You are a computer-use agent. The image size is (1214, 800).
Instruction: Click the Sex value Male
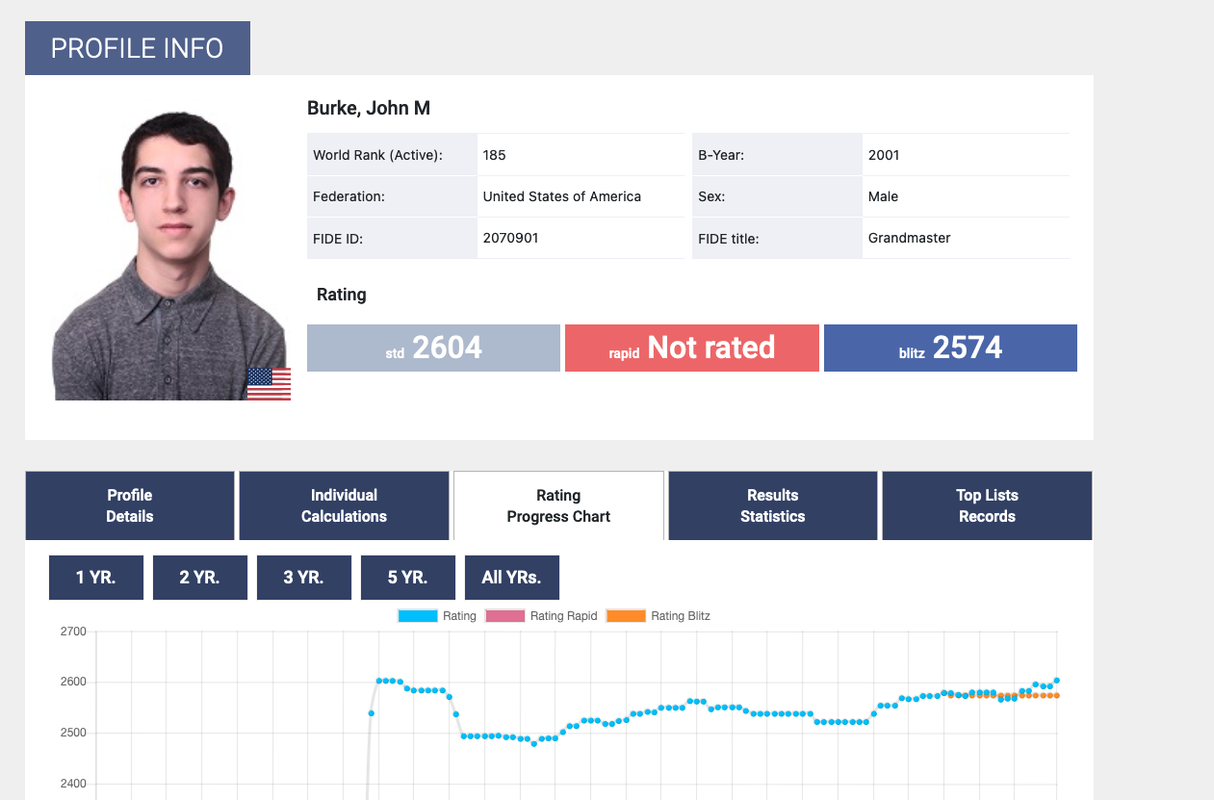[x=883, y=196]
